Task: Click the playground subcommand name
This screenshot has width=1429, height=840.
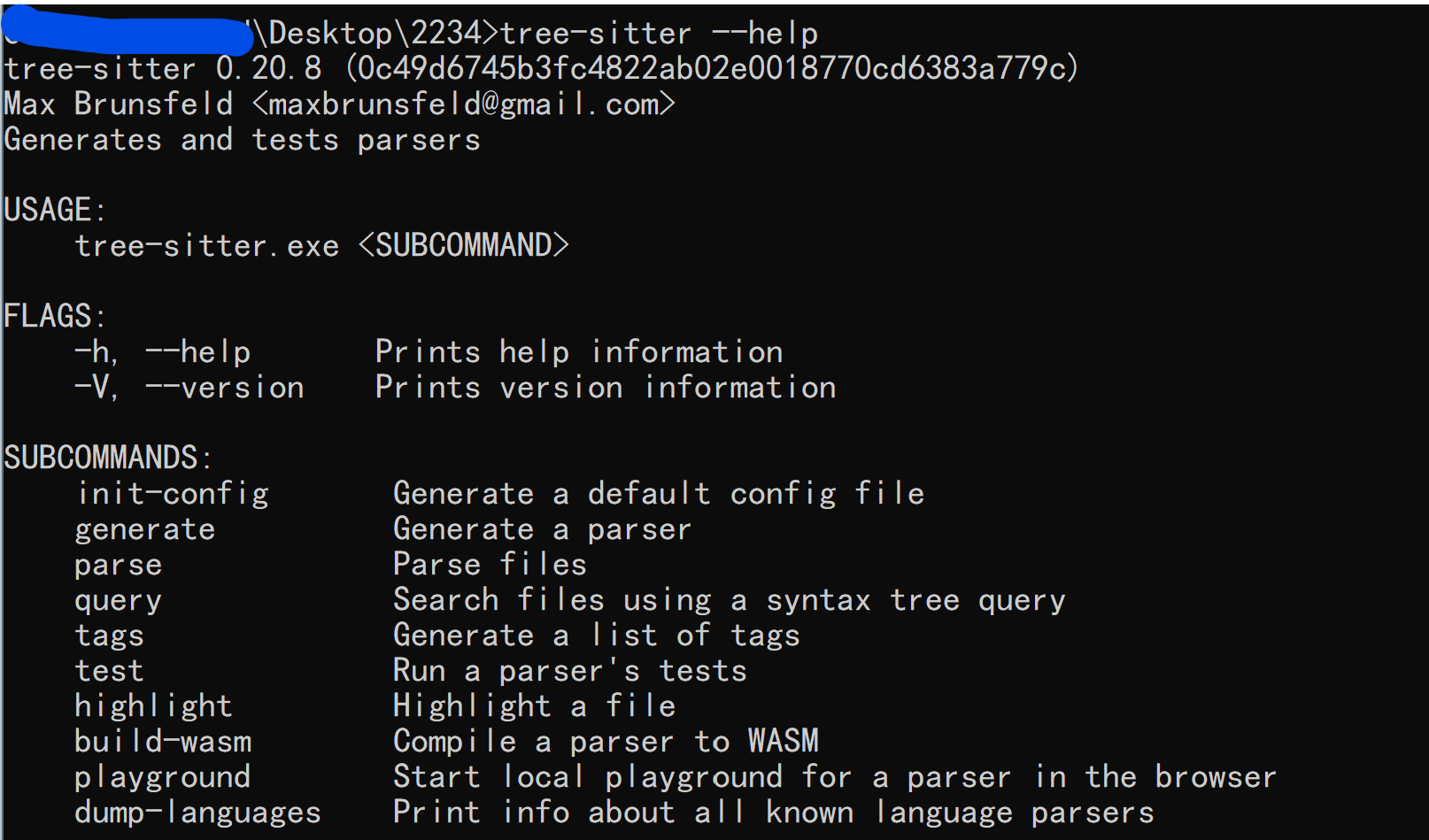Action: 163,777
